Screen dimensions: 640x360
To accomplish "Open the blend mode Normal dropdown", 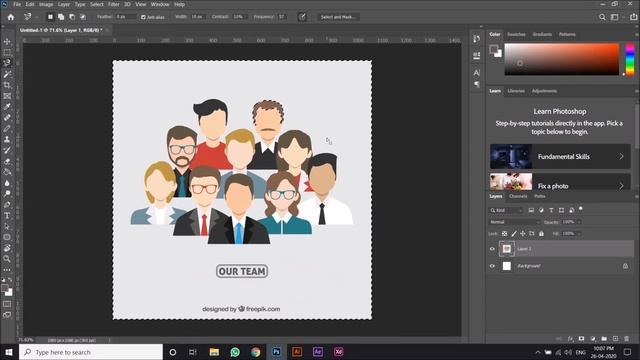I will [x=514, y=222].
